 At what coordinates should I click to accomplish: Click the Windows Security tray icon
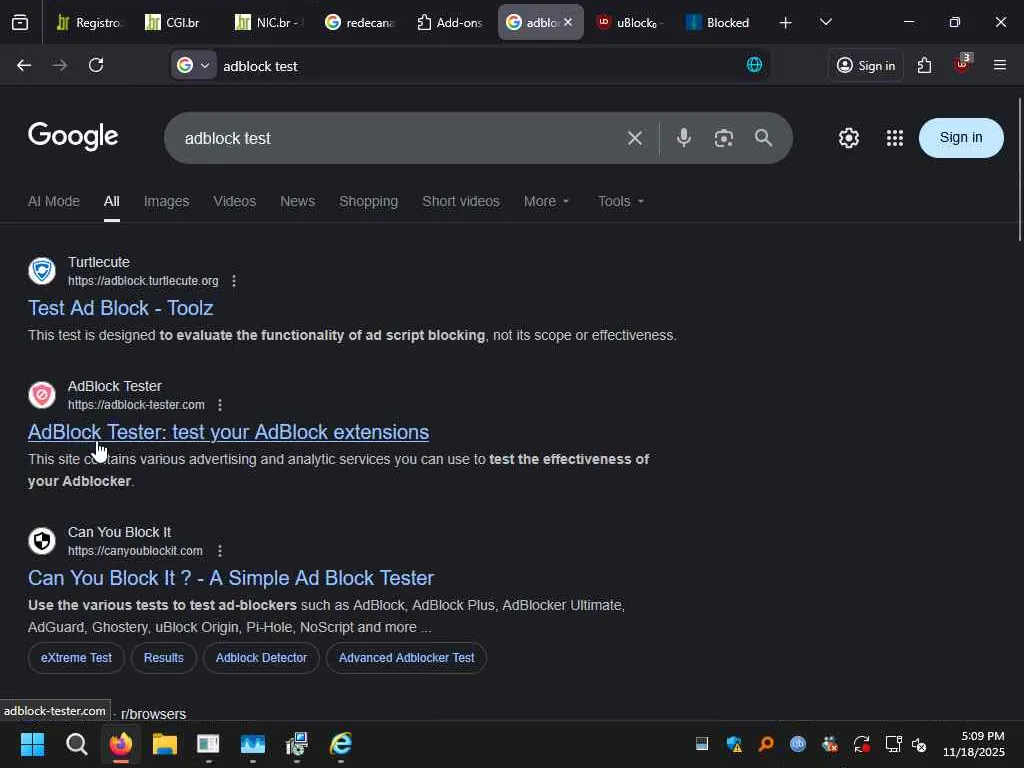point(734,744)
